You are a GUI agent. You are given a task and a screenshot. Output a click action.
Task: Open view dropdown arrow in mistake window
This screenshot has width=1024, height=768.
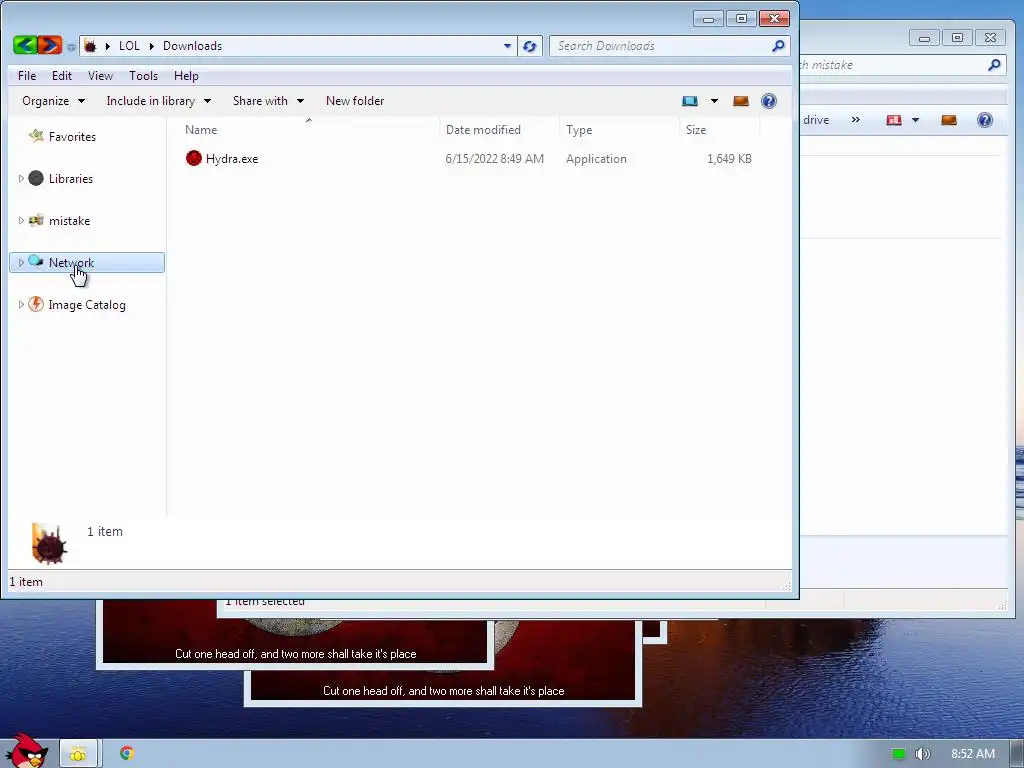915,120
